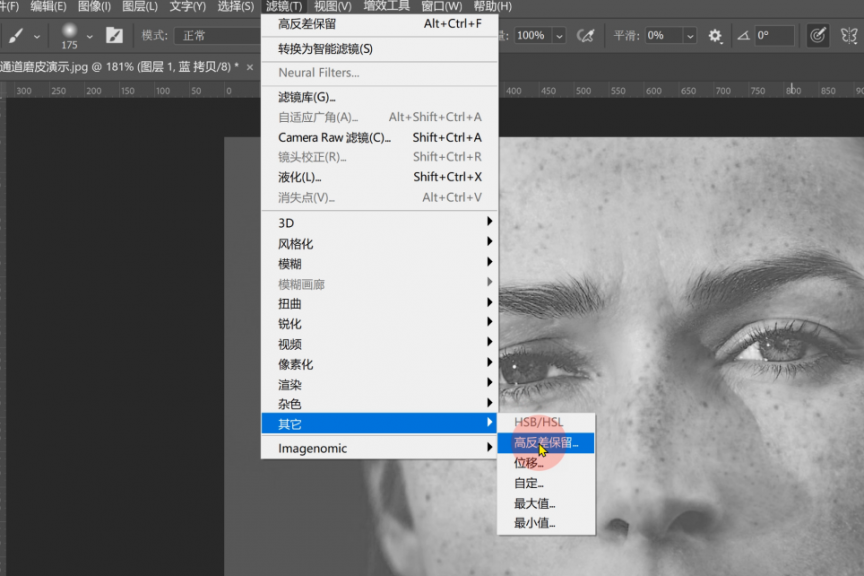Click the brush angle icon
The width and height of the screenshot is (864, 576).
pyautogui.click(x=742, y=35)
